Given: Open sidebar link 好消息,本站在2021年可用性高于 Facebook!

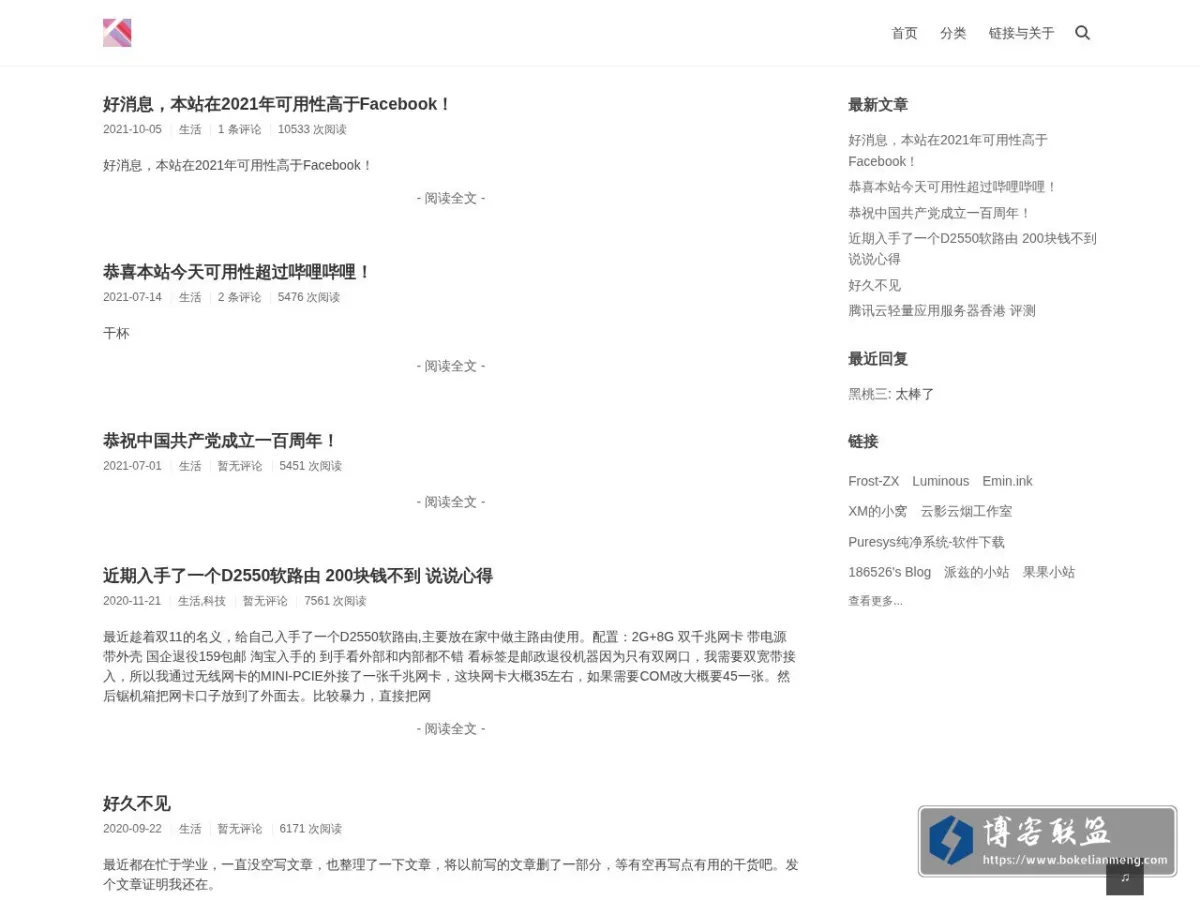Looking at the screenshot, I should coord(948,151).
